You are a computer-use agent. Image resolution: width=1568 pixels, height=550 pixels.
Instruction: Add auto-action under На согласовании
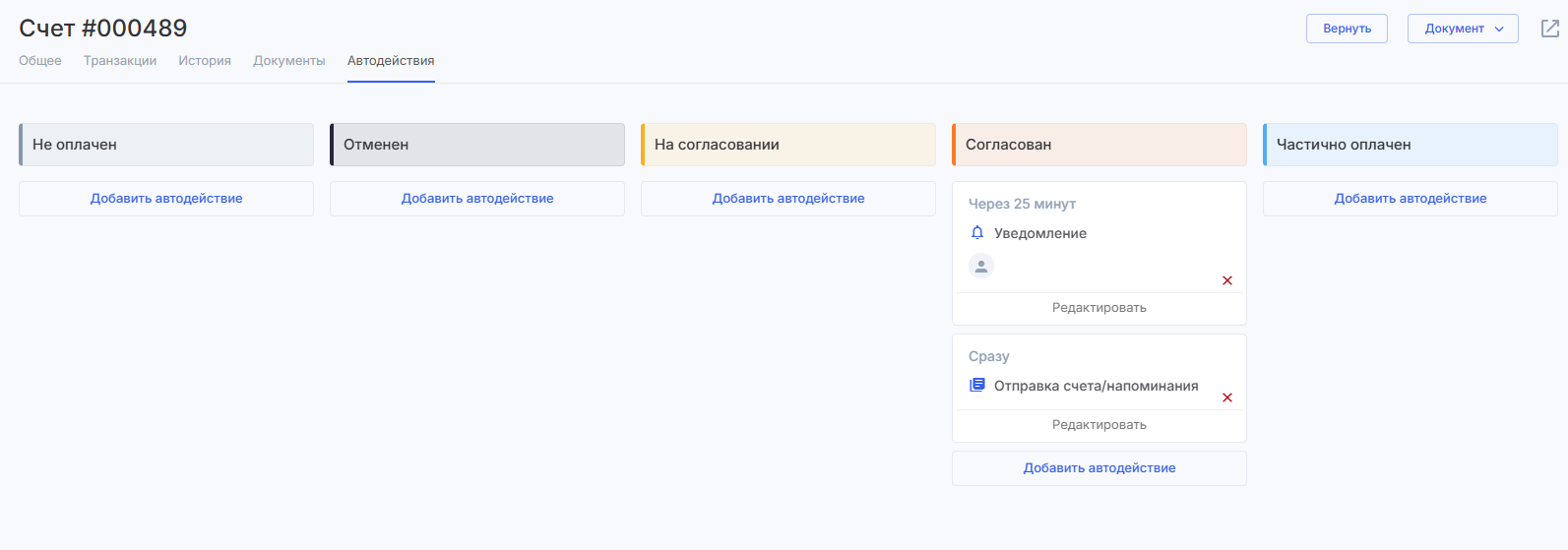788,199
